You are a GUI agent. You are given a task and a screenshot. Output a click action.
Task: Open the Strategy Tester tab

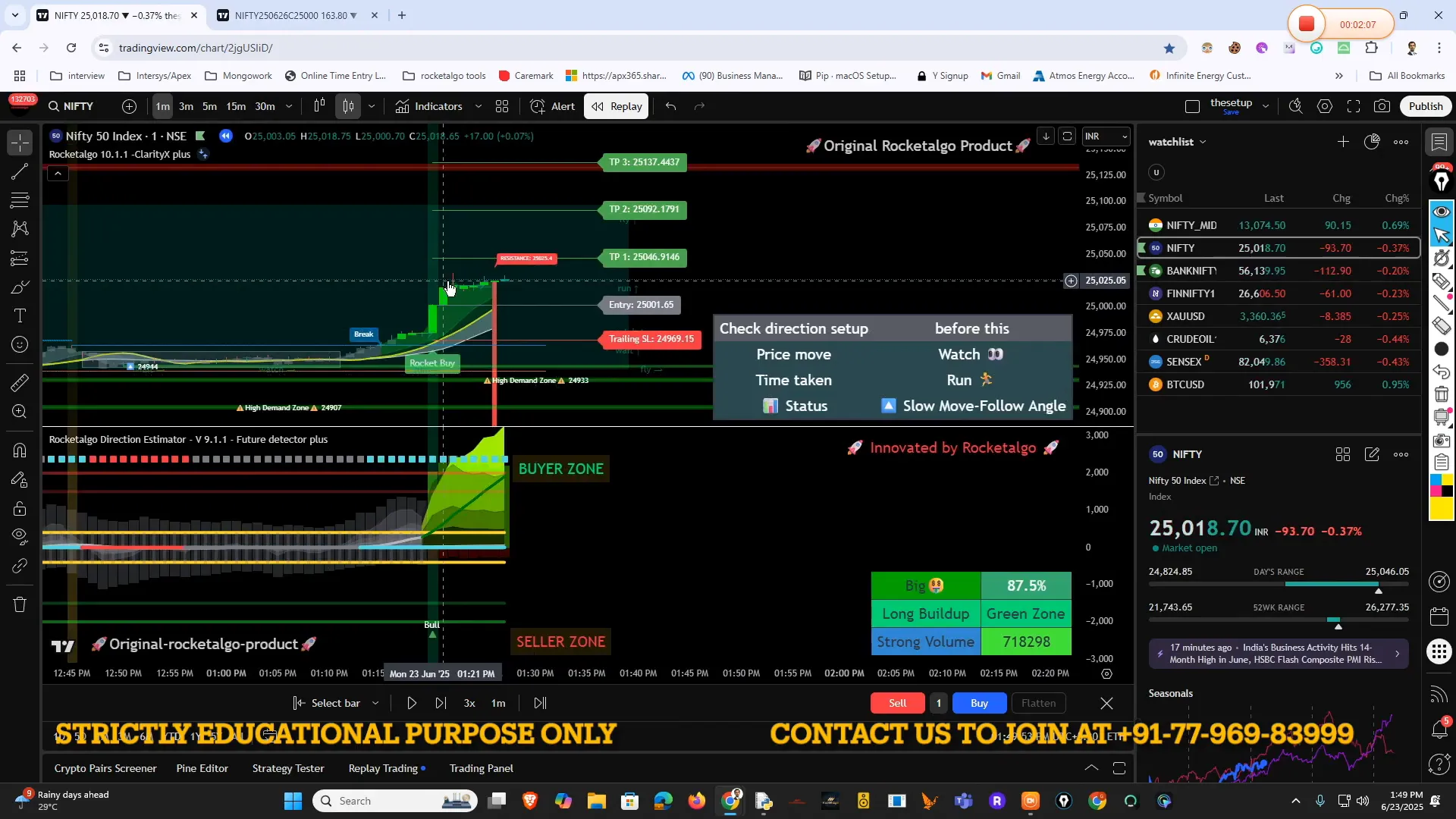(288, 768)
